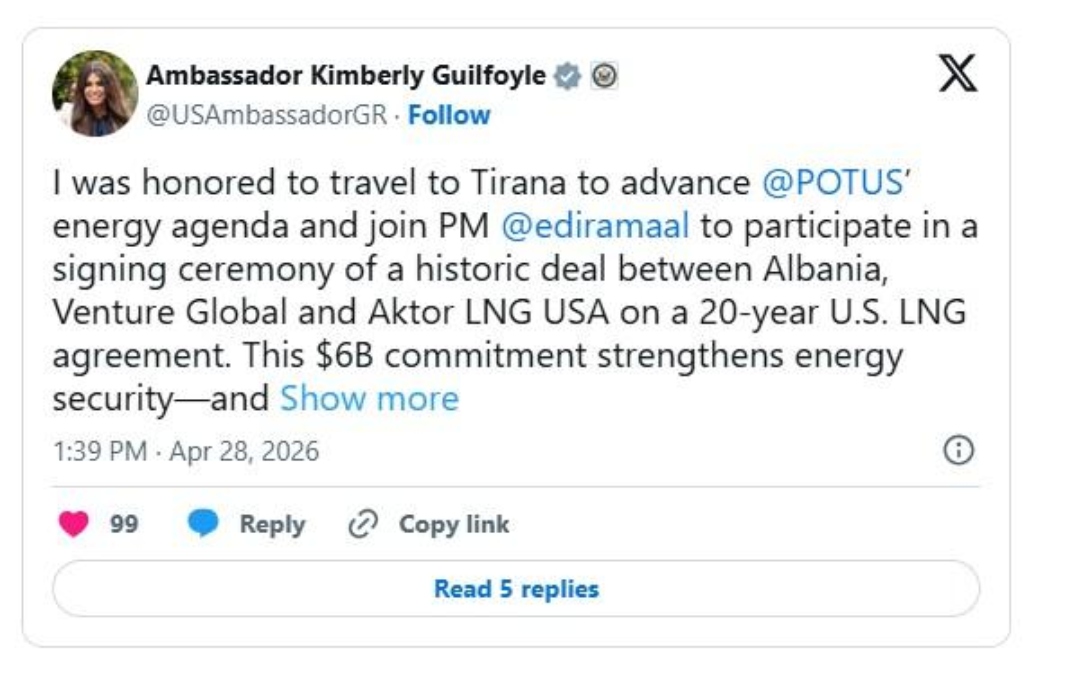The width and height of the screenshot is (1092, 700).
Task: Click the blue verified checkmark badge
Action: pos(568,77)
